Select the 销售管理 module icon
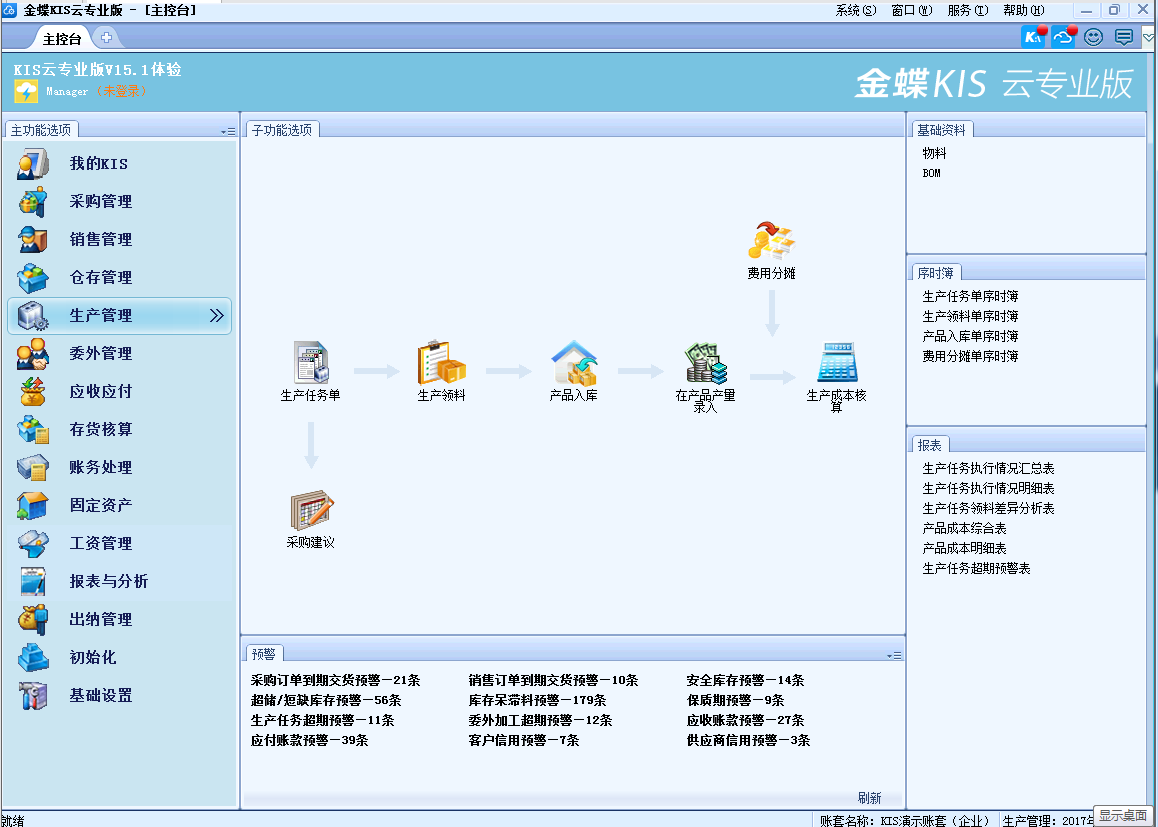Screen dimensions: 1158x827 click(33, 239)
